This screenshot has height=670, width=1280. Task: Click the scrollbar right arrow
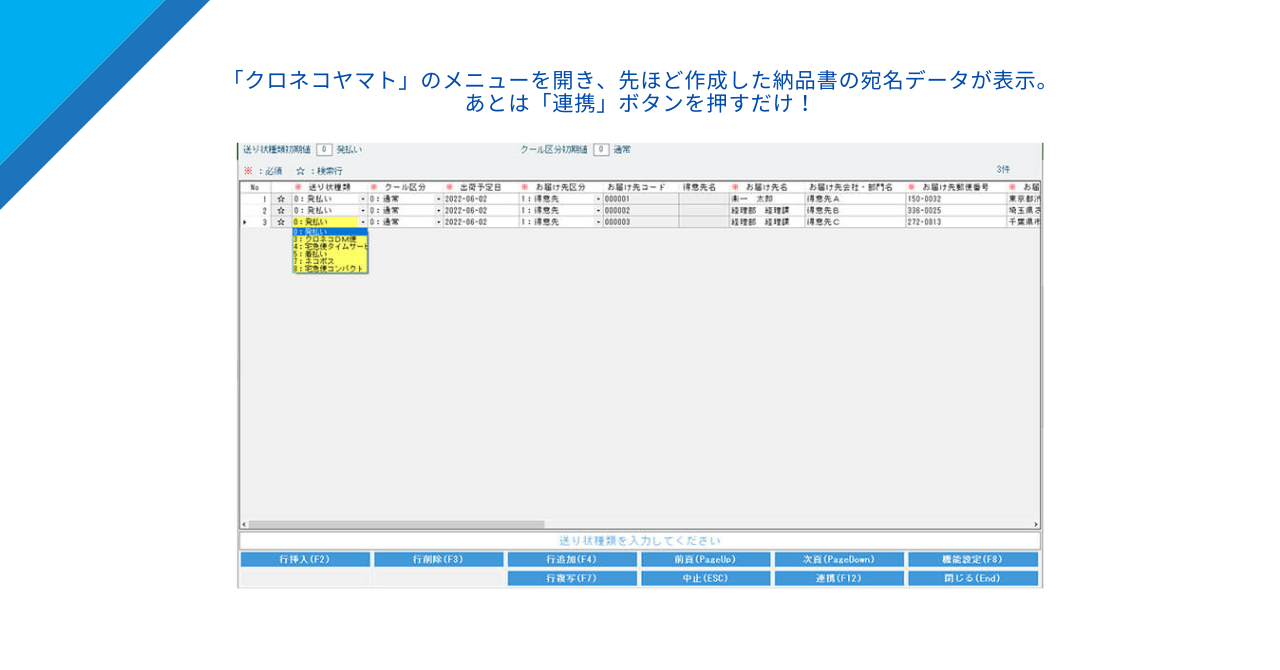(1036, 524)
